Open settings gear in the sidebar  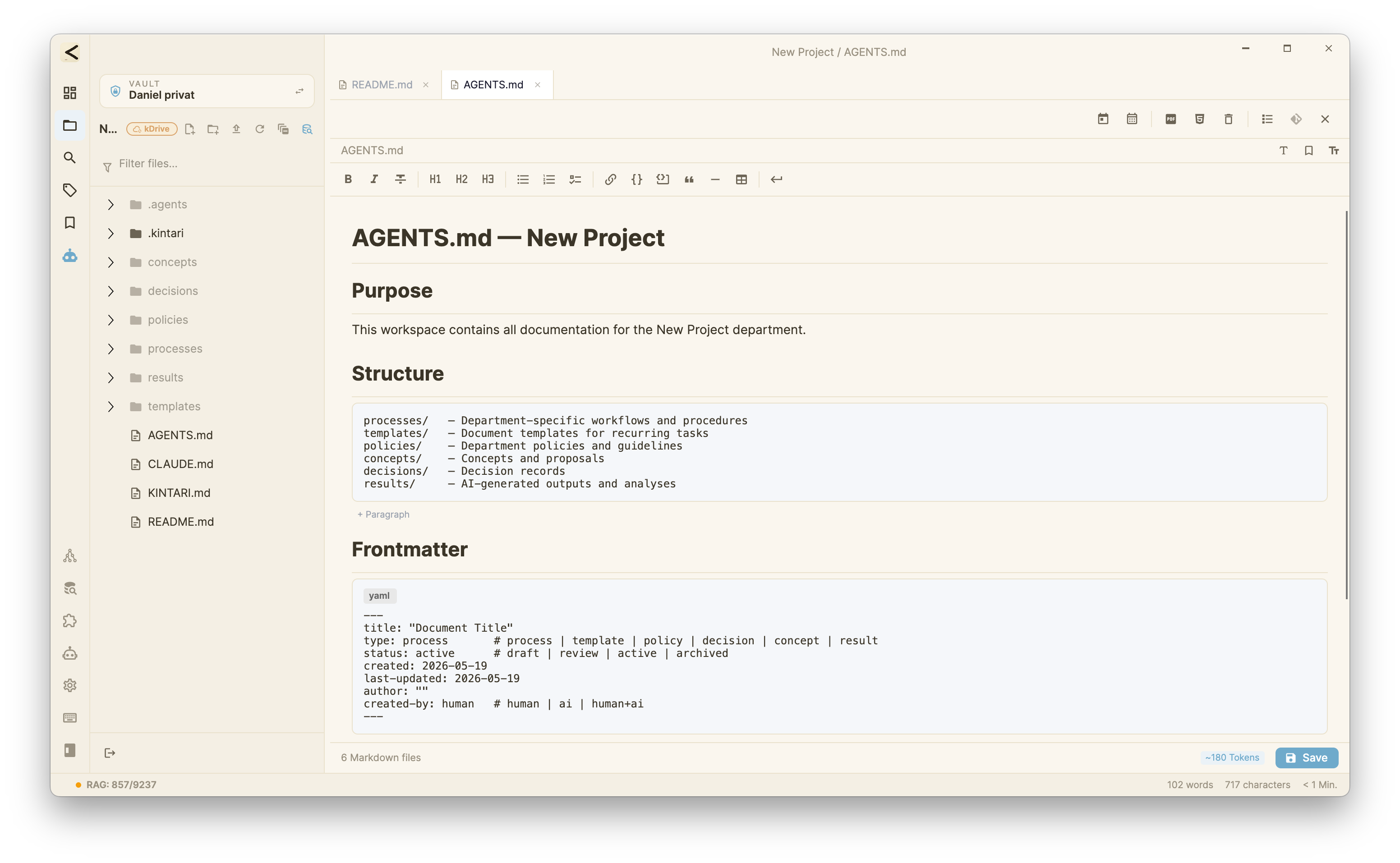pyautogui.click(x=69, y=685)
